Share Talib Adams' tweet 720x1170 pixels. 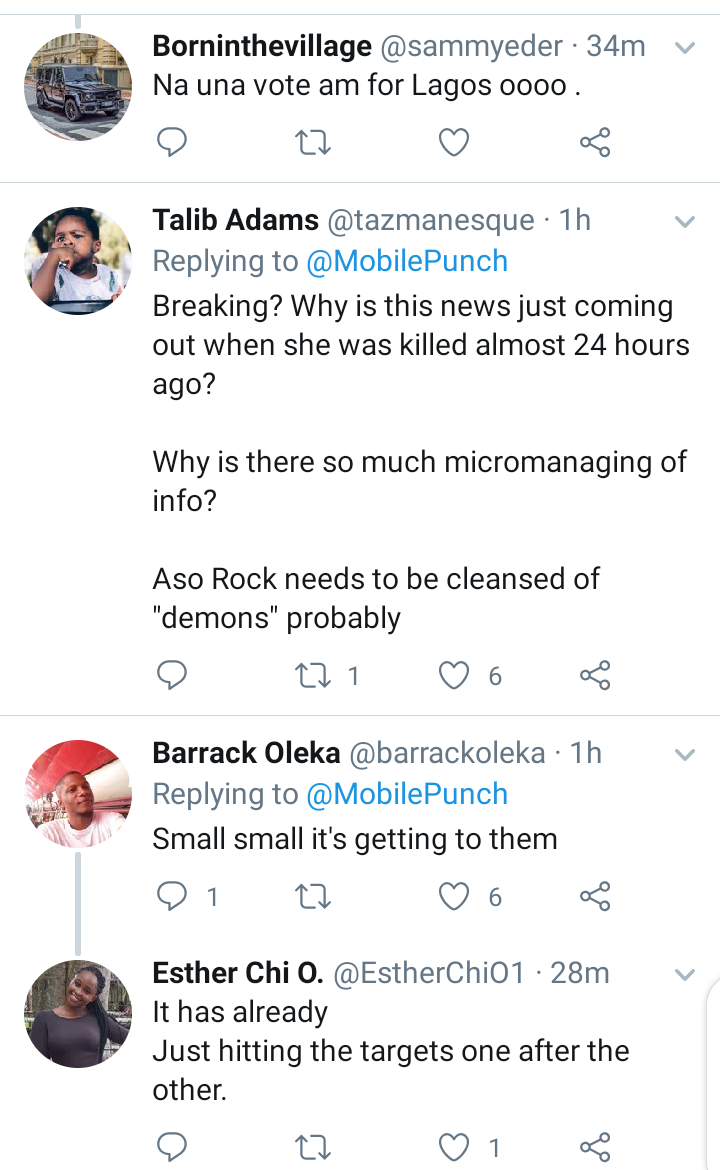595,677
